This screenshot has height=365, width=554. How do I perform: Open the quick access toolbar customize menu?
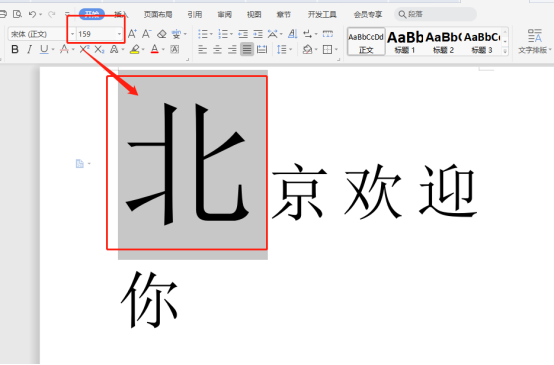tap(67, 14)
